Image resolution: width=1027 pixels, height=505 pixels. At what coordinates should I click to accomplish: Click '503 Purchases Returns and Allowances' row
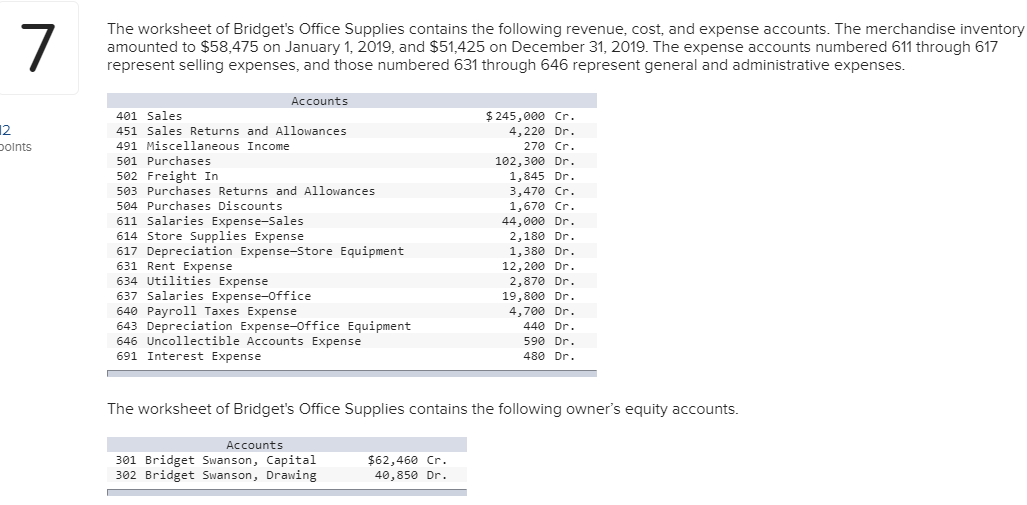pos(352,191)
